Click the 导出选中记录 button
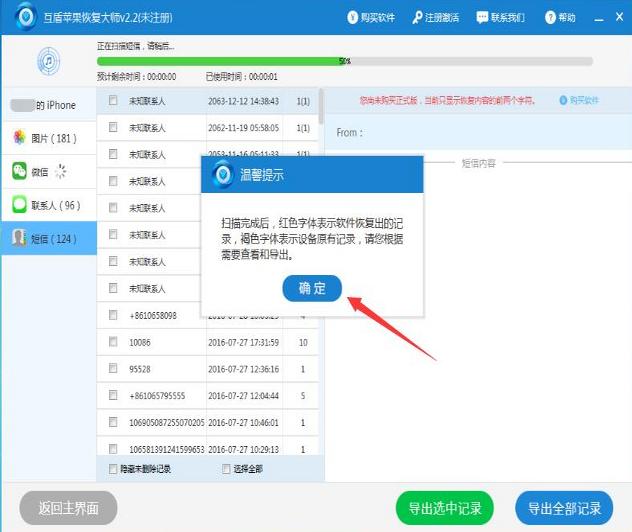Image resolution: width=632 pixels, height=532 pixels. (x=445, y=508)
